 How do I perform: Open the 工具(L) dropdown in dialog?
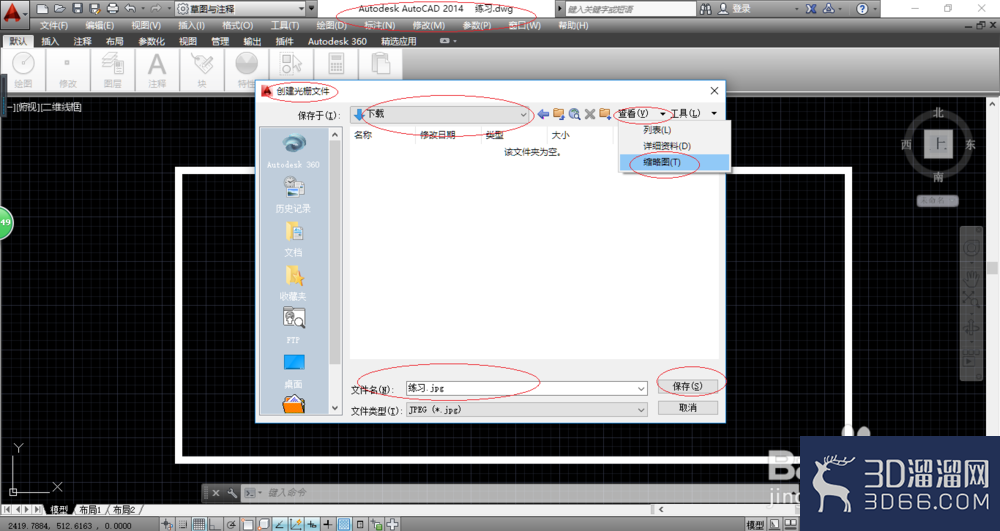(693, 113)
